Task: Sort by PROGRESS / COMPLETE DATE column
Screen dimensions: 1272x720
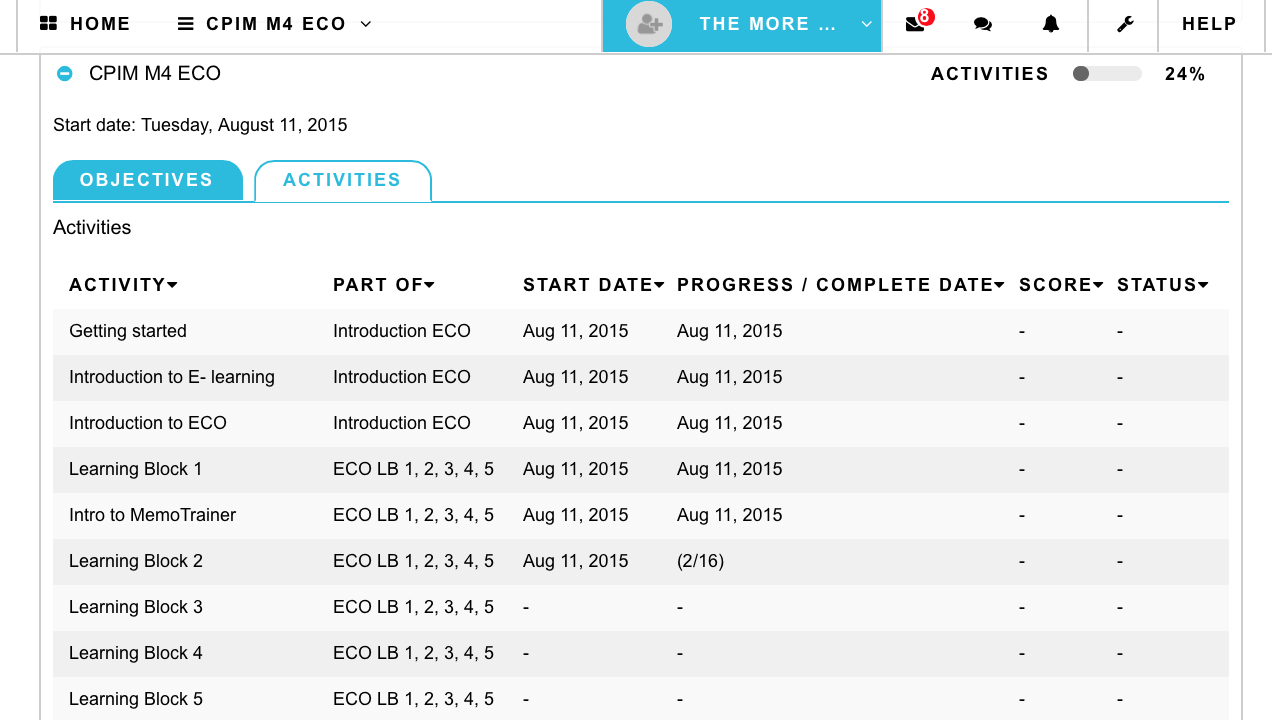Action: [x=841, y=285]
